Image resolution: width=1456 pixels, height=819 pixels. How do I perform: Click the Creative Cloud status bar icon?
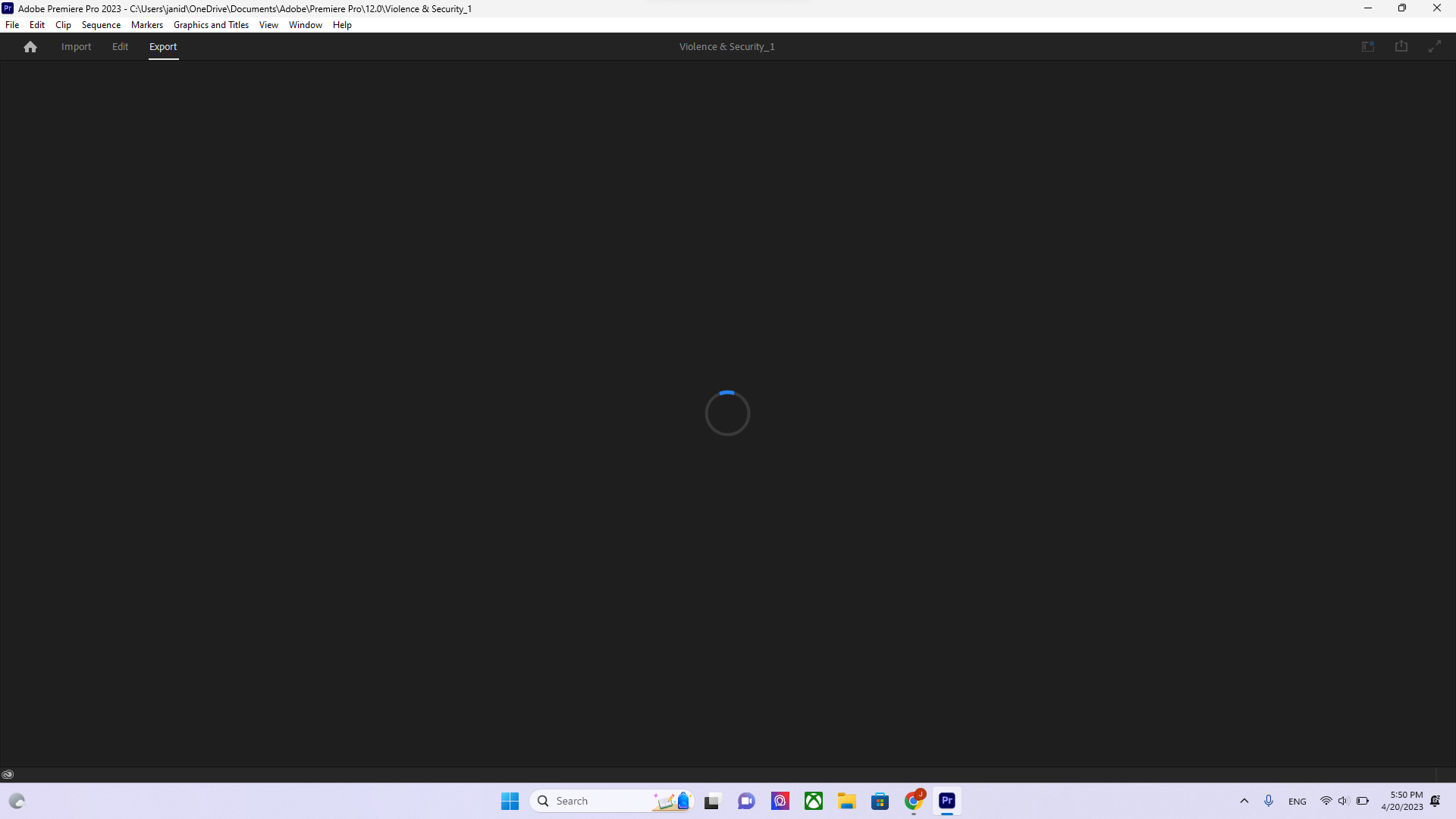8,774
